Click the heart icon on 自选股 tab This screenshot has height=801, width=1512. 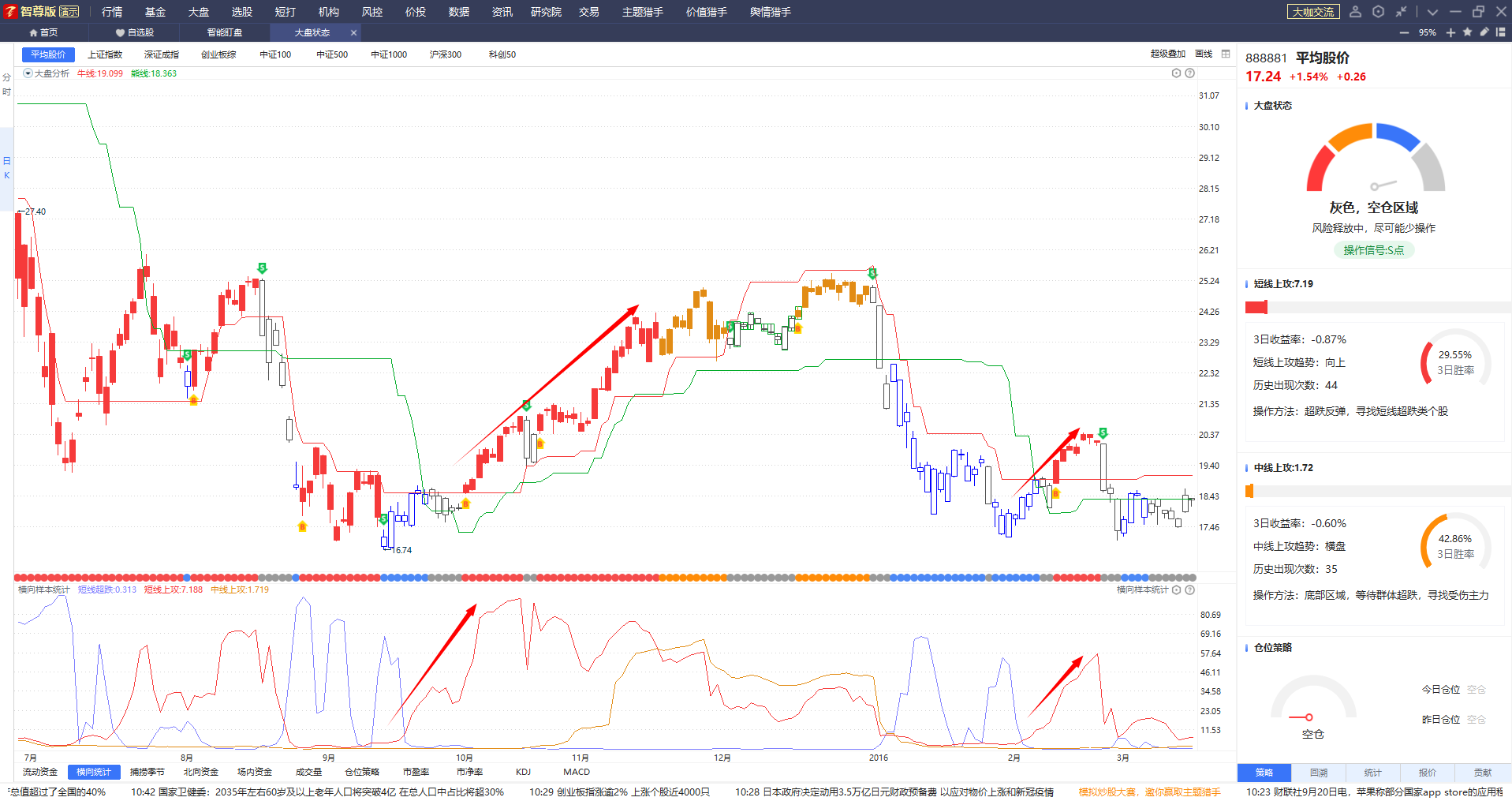120,32
